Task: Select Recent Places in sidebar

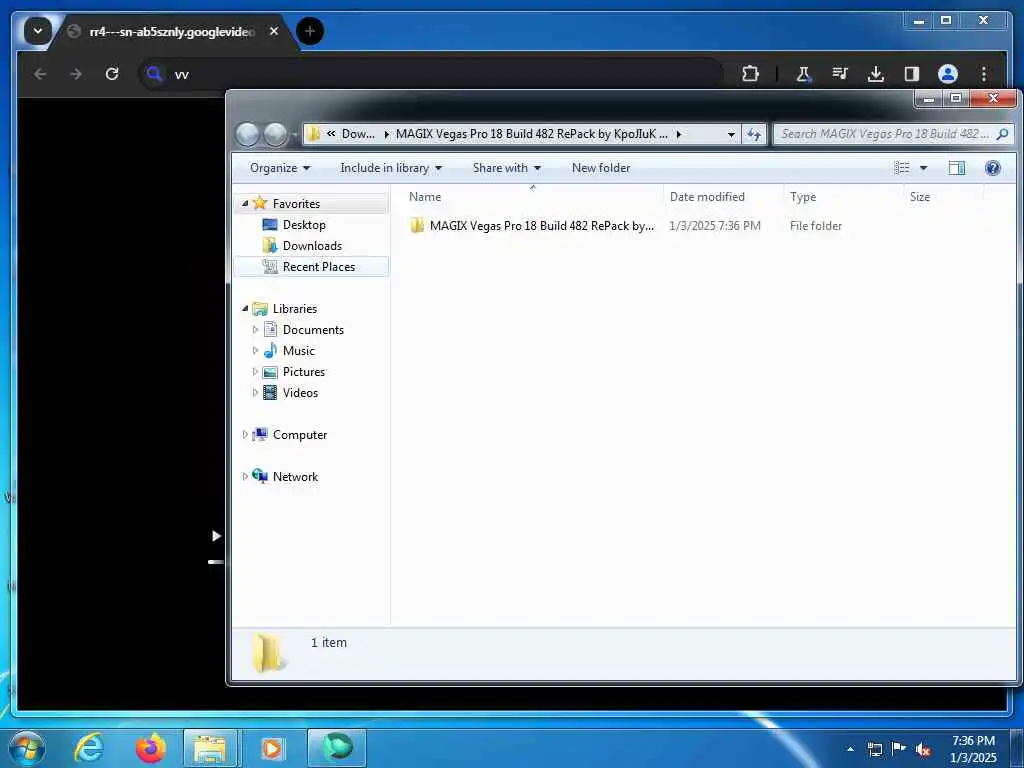Action: [x=311, y=266]
